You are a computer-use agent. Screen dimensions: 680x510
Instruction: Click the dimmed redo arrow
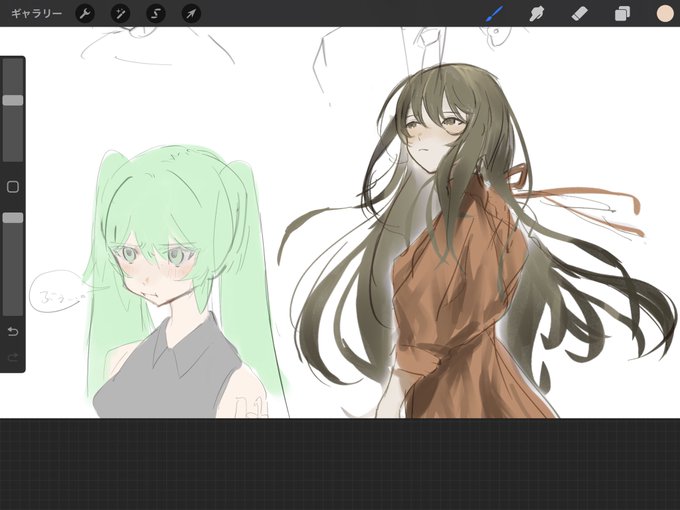click(13, 357)
